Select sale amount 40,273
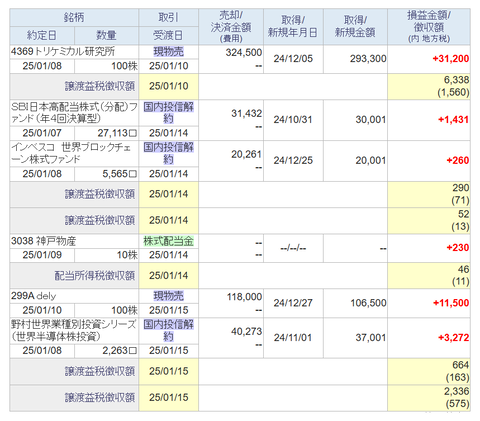480x421 pixels. [247, 331]
